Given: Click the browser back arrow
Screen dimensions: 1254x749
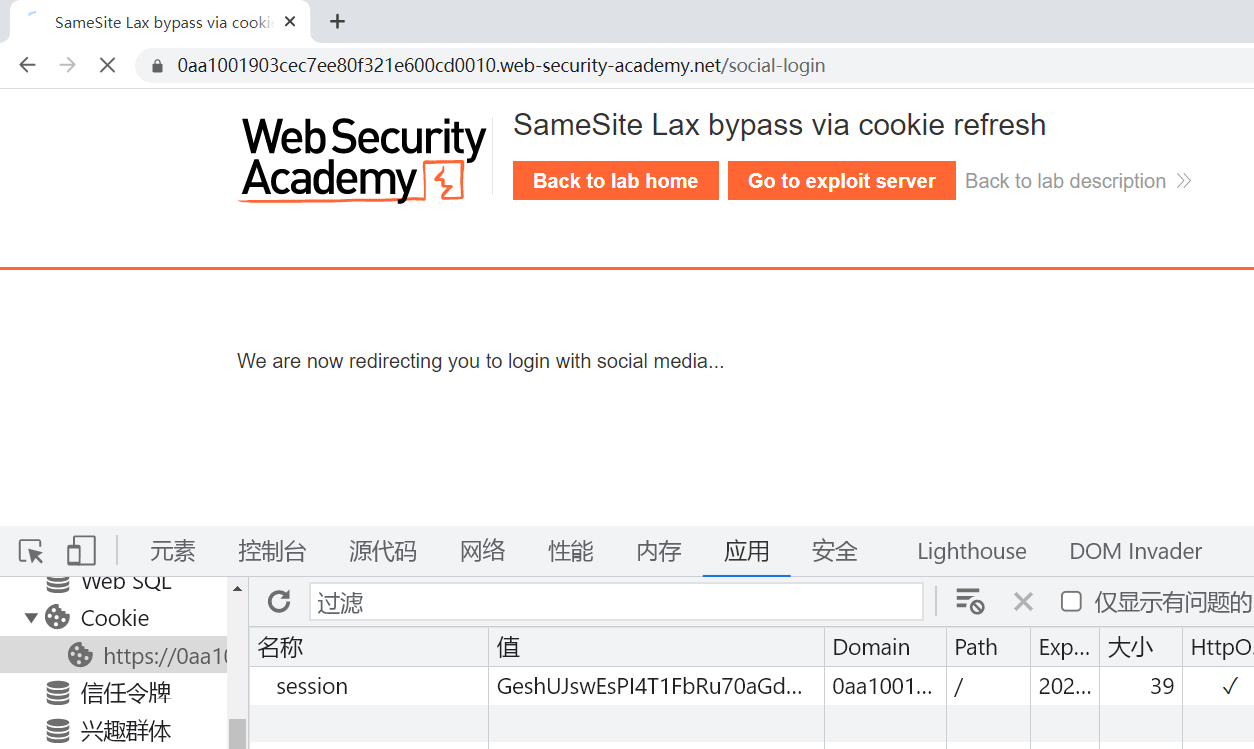Looking at the screenshot, I should pos(27,66).
